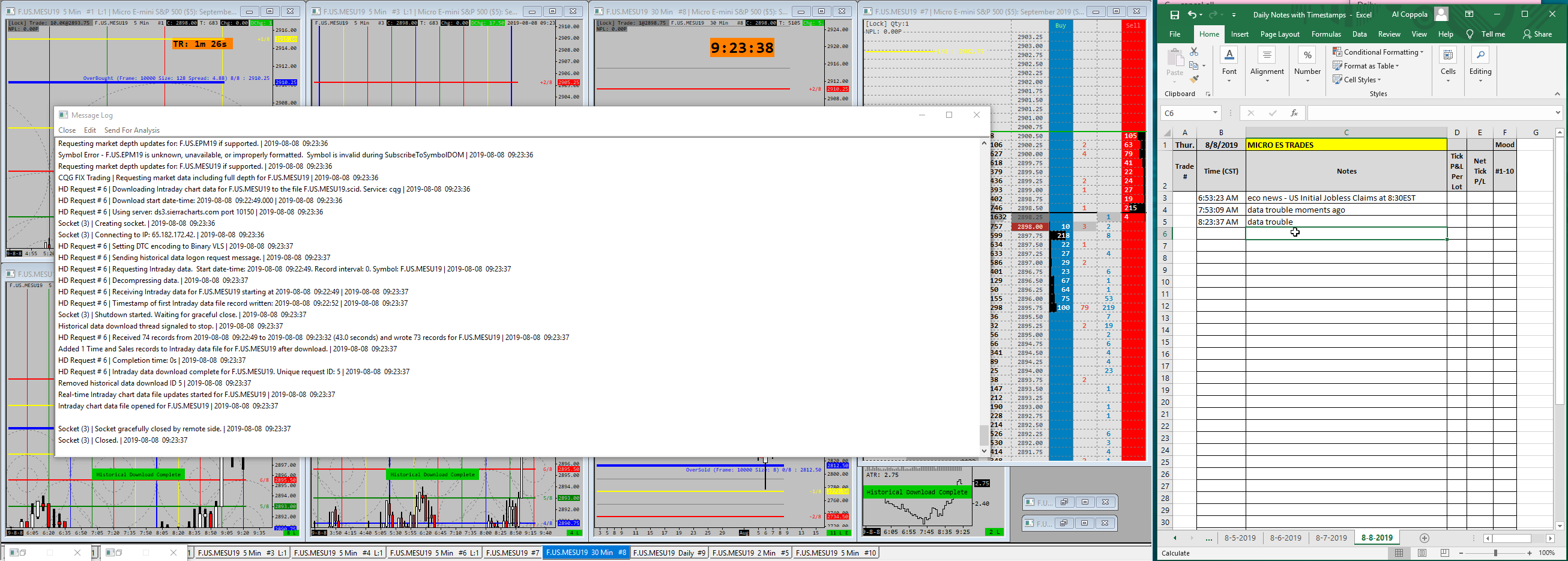The height and width of the screenshot is (561, 1568).
Task: Switch to chart tab F.US.MESU19 5 Min #10
Action: click(836, 553)
